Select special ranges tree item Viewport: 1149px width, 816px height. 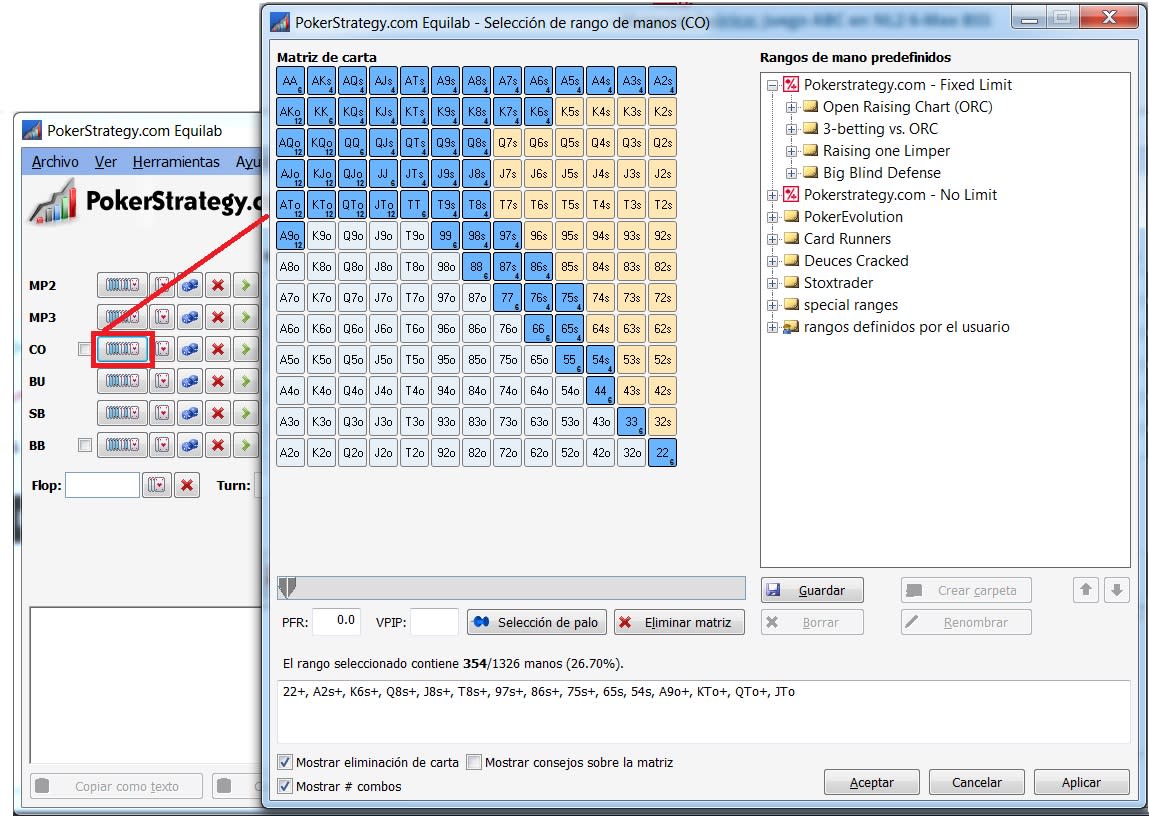(x=851, y=305)
